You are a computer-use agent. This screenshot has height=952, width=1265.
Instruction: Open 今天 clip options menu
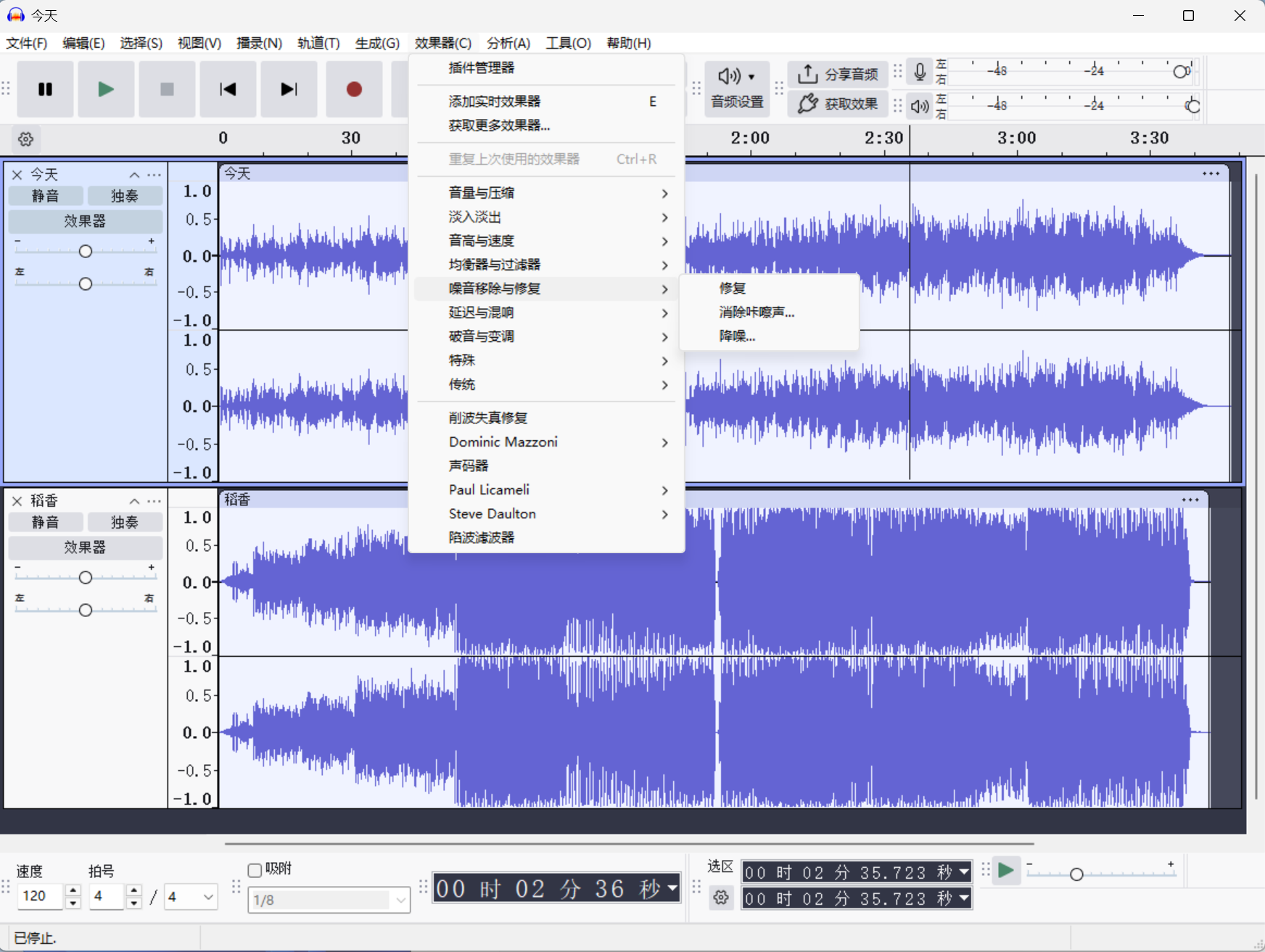tap(1211, 173)
